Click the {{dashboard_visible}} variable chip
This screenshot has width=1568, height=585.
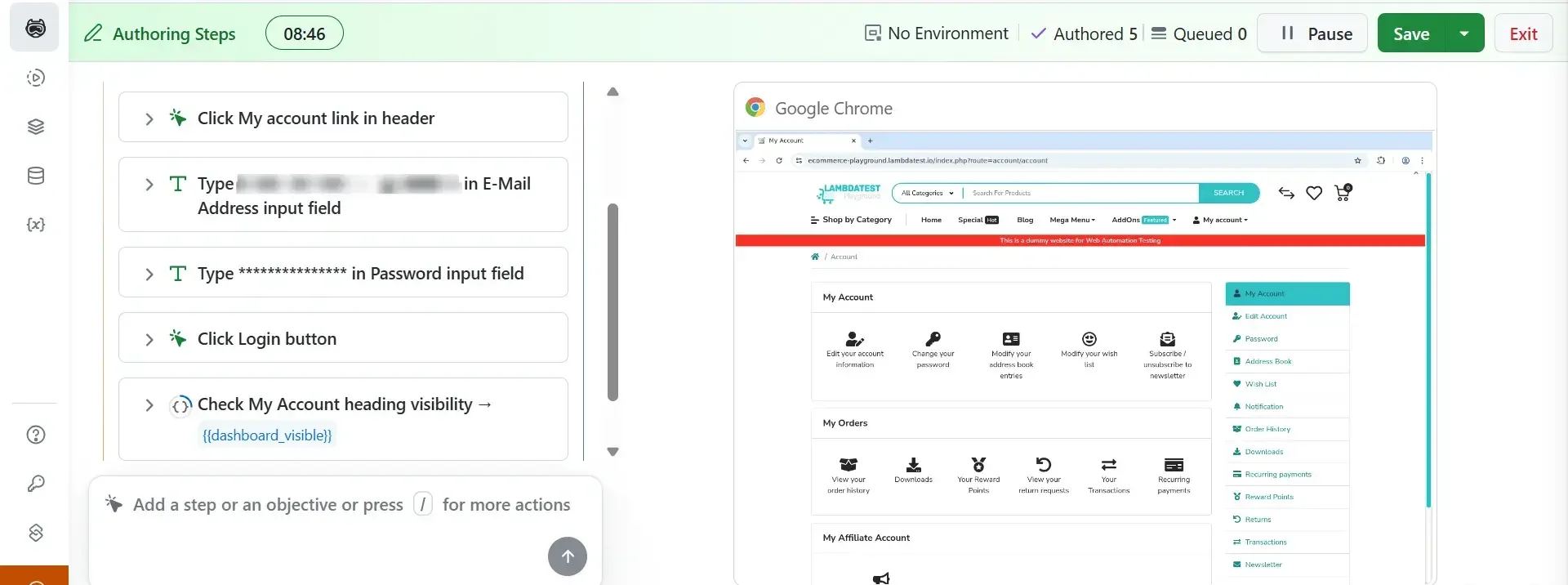(x=267, y=435)
